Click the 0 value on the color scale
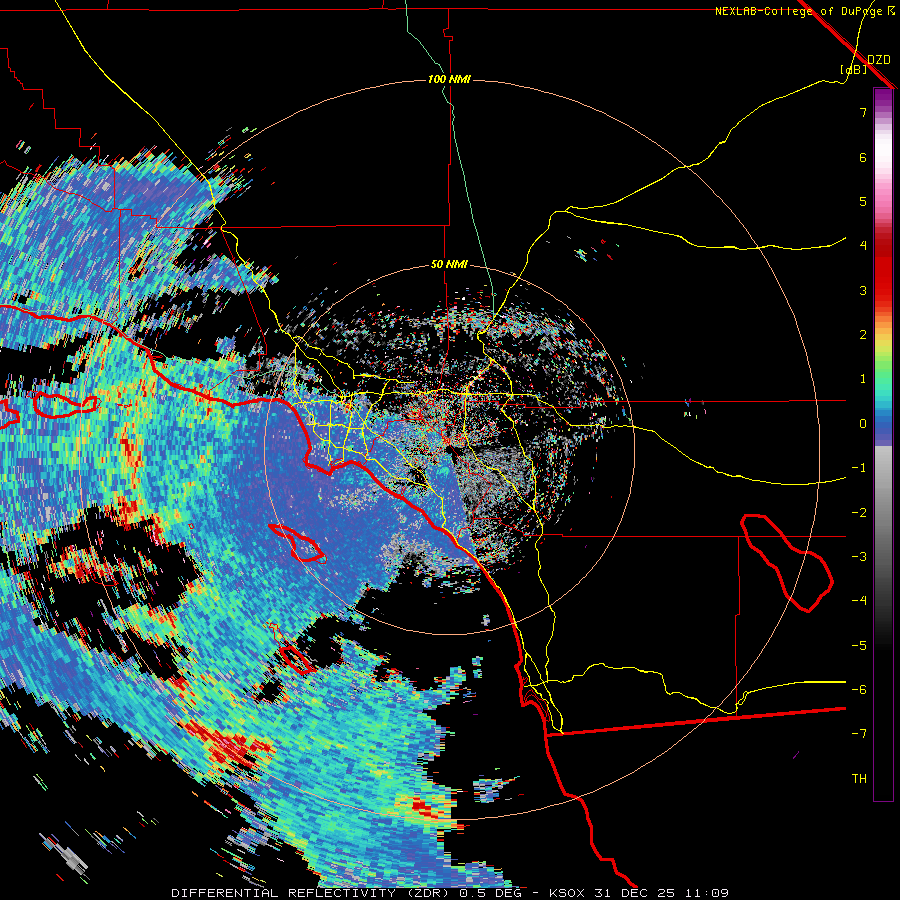 click(863, 424)
